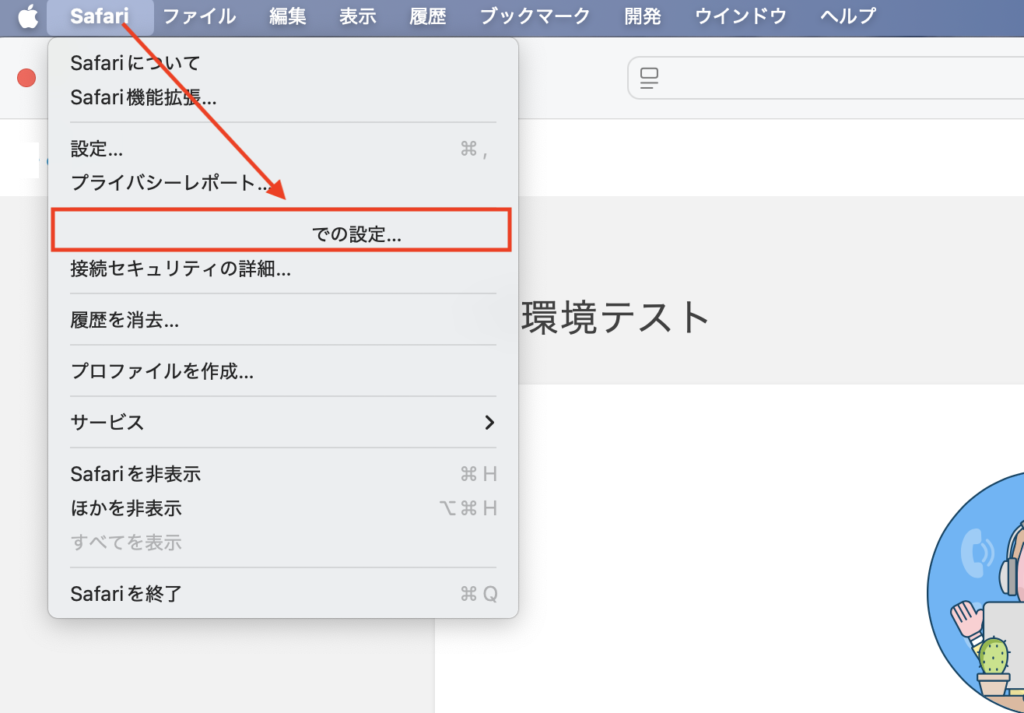Open the ファイル menu in menu bar
Image resolution: width=1024 pixels, height=713 pixels.
click(x=199, y=16)
